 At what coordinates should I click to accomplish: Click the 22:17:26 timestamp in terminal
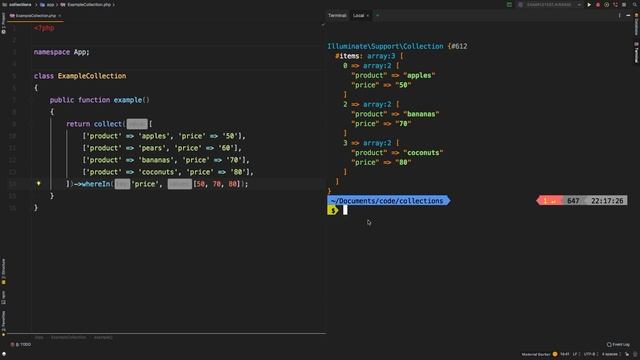(x=607, y=201)
